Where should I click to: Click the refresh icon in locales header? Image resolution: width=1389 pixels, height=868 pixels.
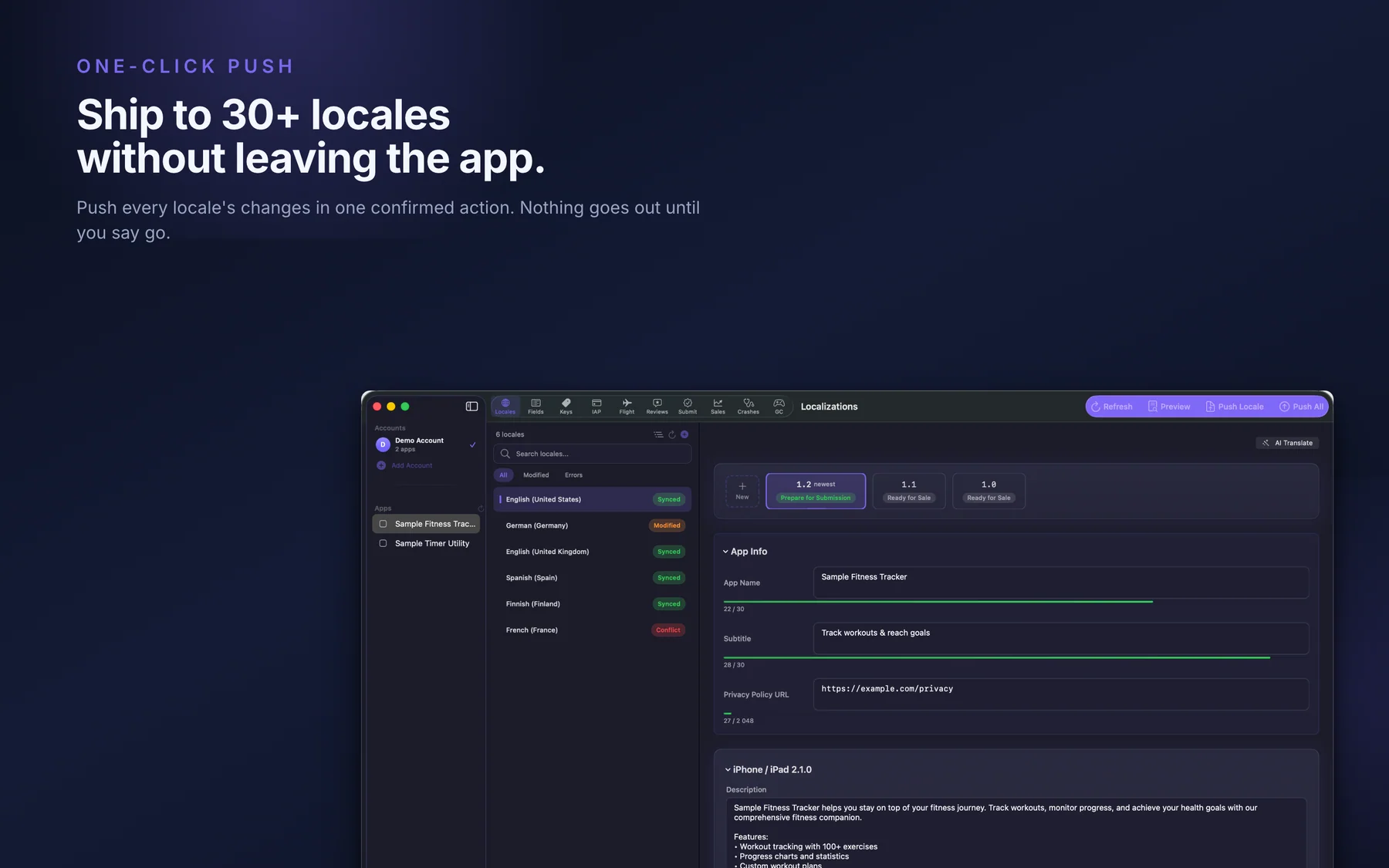(672, 434)
